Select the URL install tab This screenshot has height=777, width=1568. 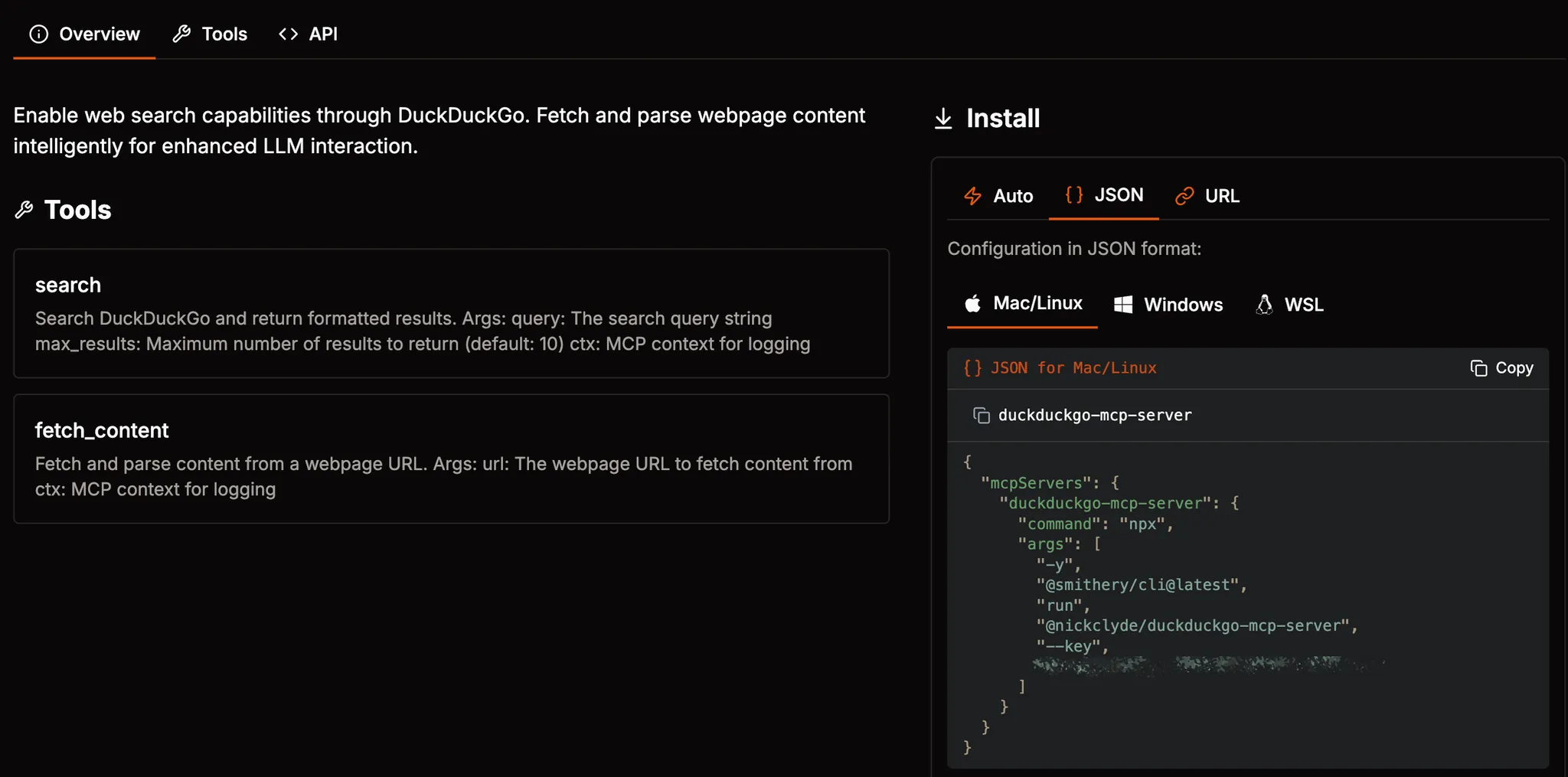[x=1207, y=196]
